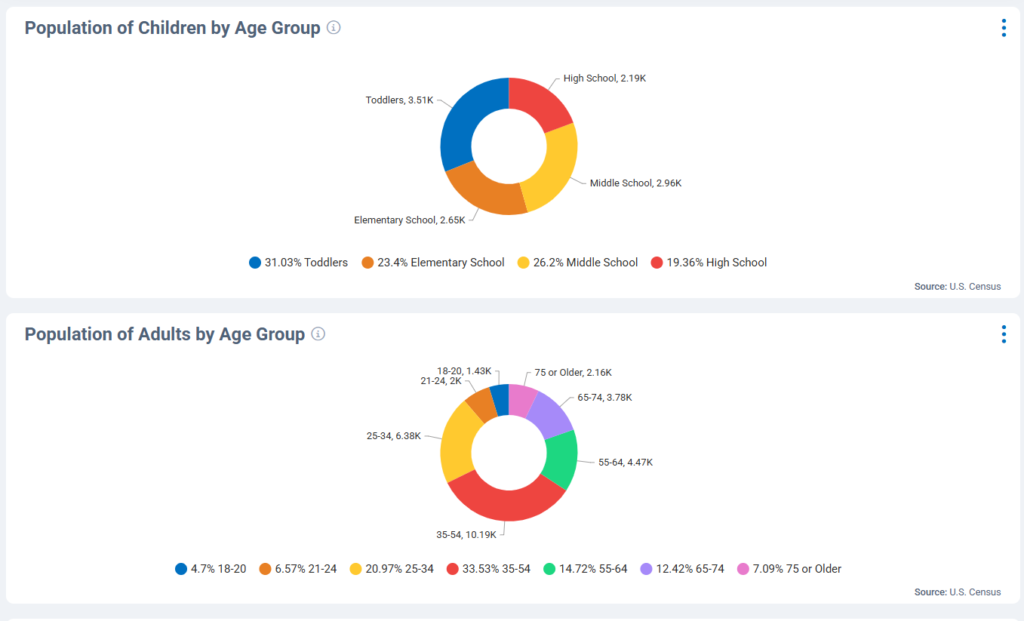Open three-dot menu for Adults by Age Group chart
1024x621 pixels.
1003,334
